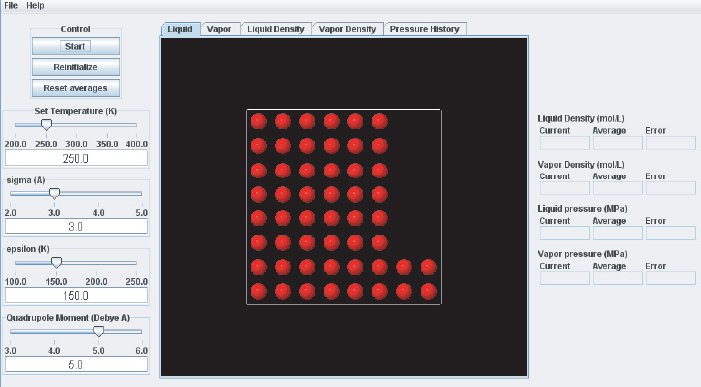Click the 'Liquid pressure (MPa)' label
The width and height of the screenshot is (701, 387).
[582, 209]
